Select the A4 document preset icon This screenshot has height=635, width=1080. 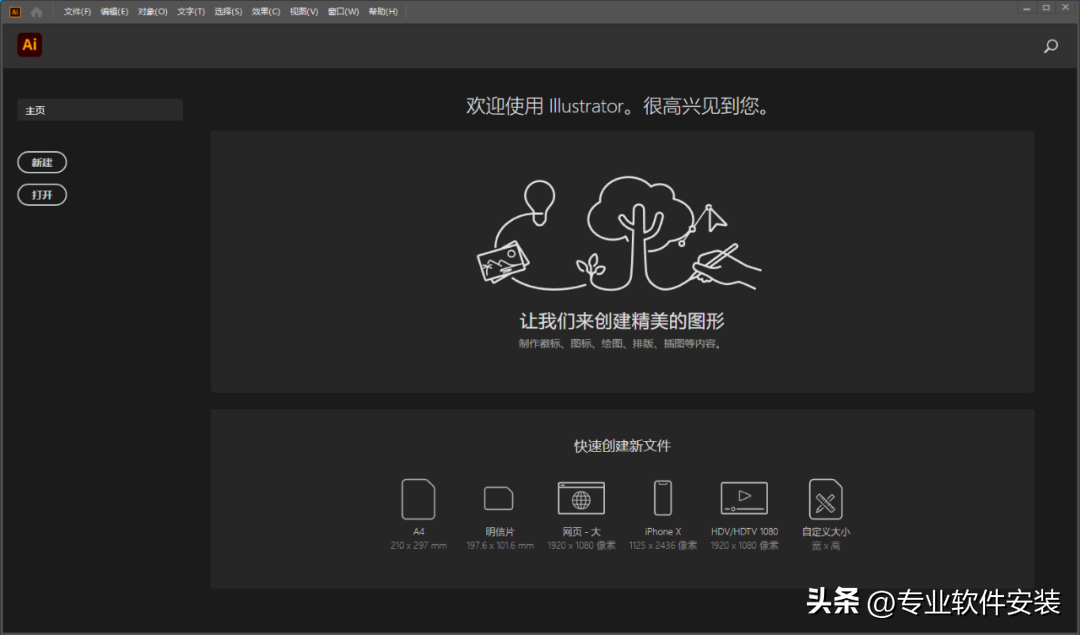[418, 499]
